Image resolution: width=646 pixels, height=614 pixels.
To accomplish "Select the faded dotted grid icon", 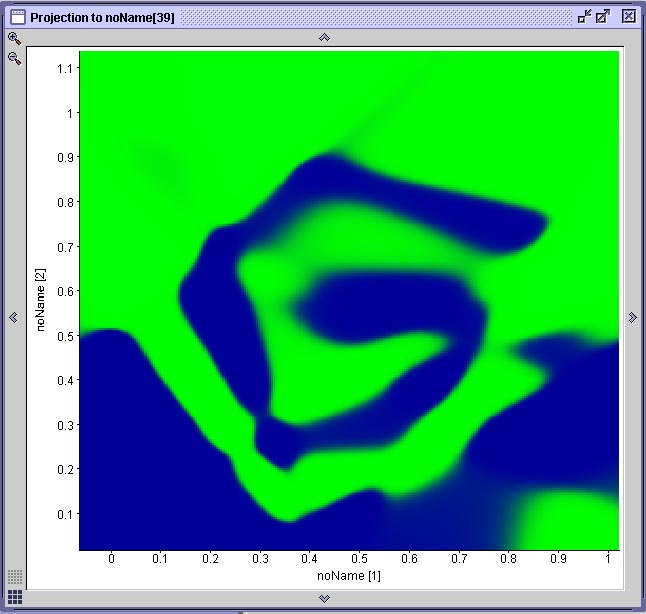I will pyautogui.click(x=15, y=577).
